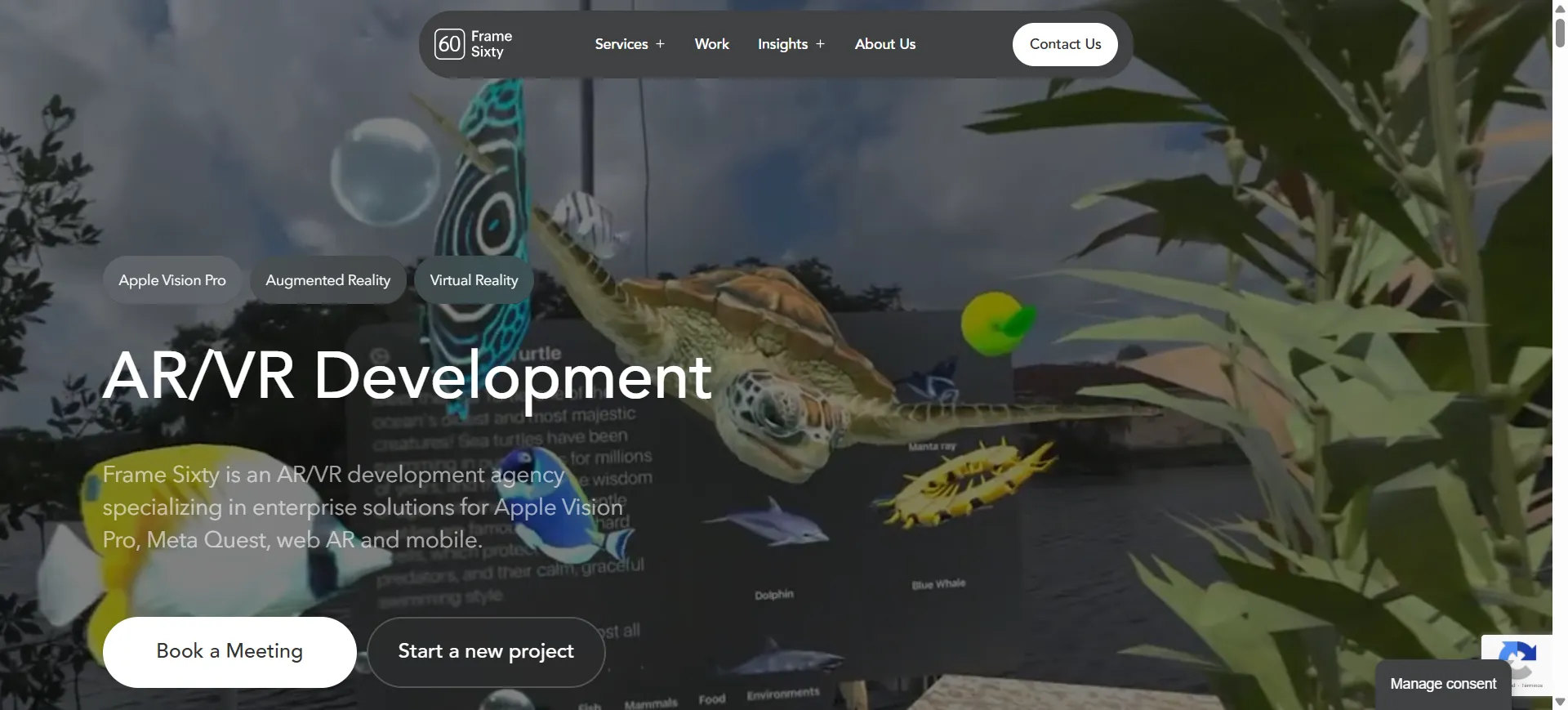
Task: Expand the plus icon next to Insights
Action: 820,44
